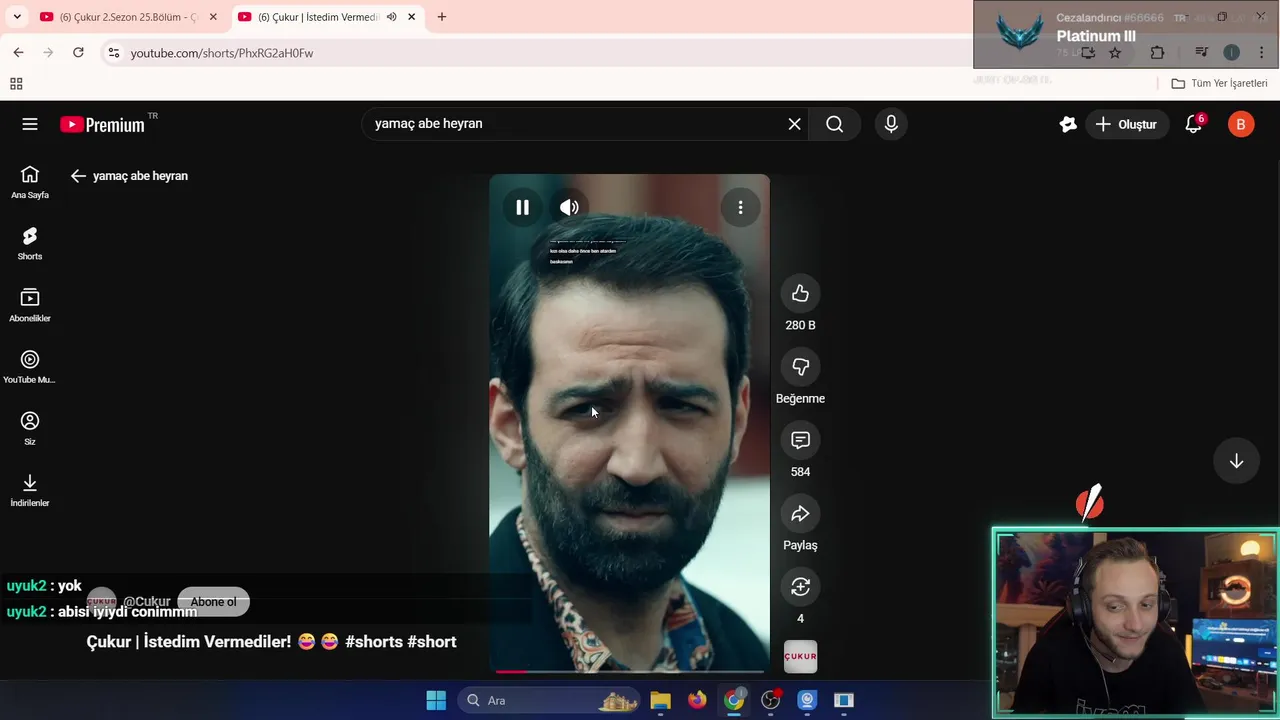Open Abonelikler in the sidebar
The height and width of the screenshot is (720, 1280).
(x=30, y=305)
